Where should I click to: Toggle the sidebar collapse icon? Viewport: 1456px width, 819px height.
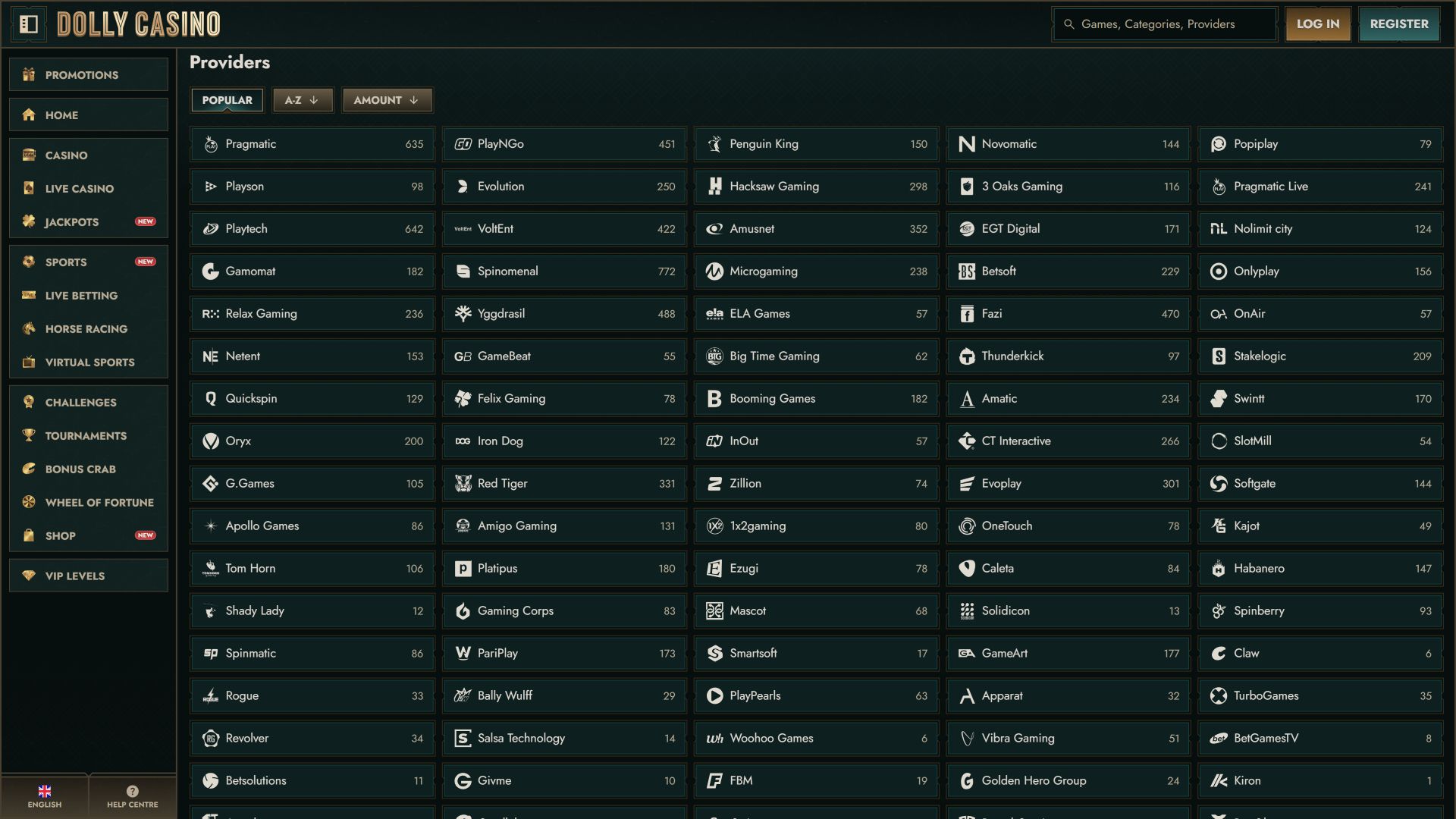pyautogui.click(x=29, y=24)
